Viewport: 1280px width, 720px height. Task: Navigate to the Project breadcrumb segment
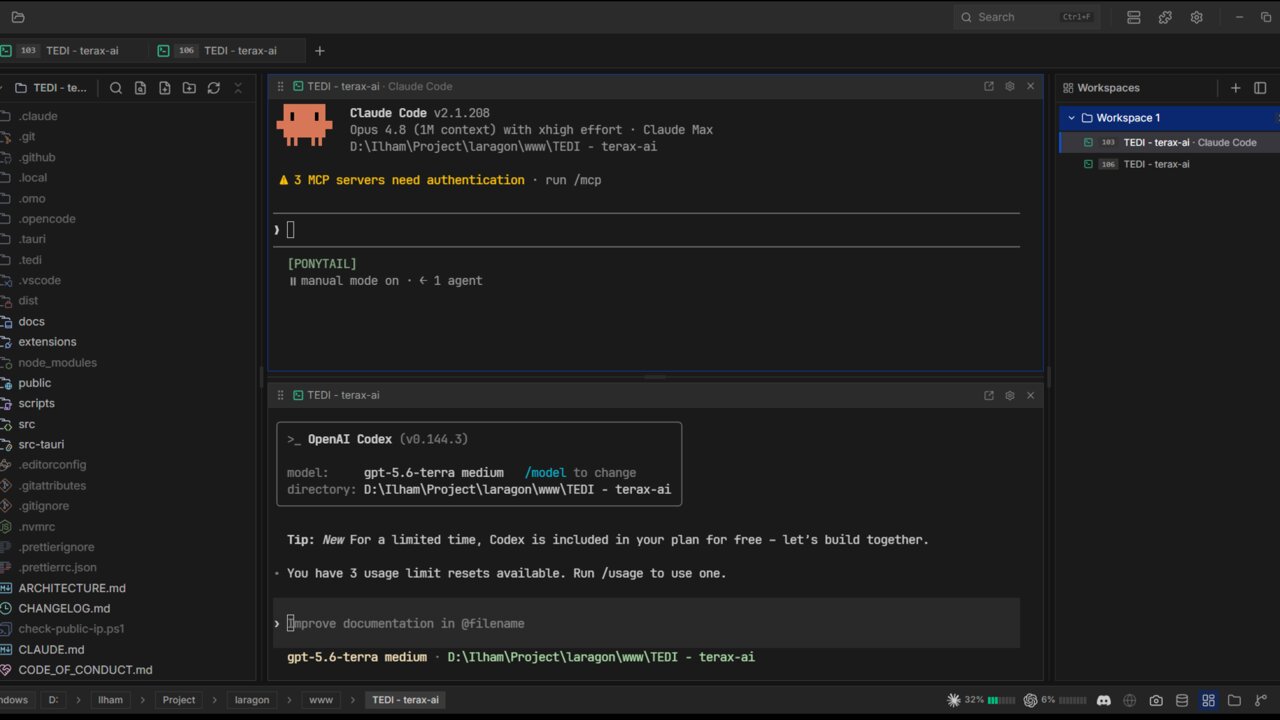179,700
